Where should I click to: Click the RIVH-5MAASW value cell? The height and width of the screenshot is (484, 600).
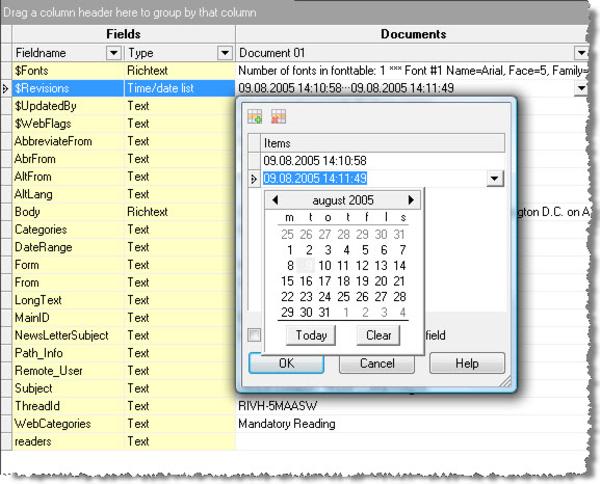coord(412,406)
